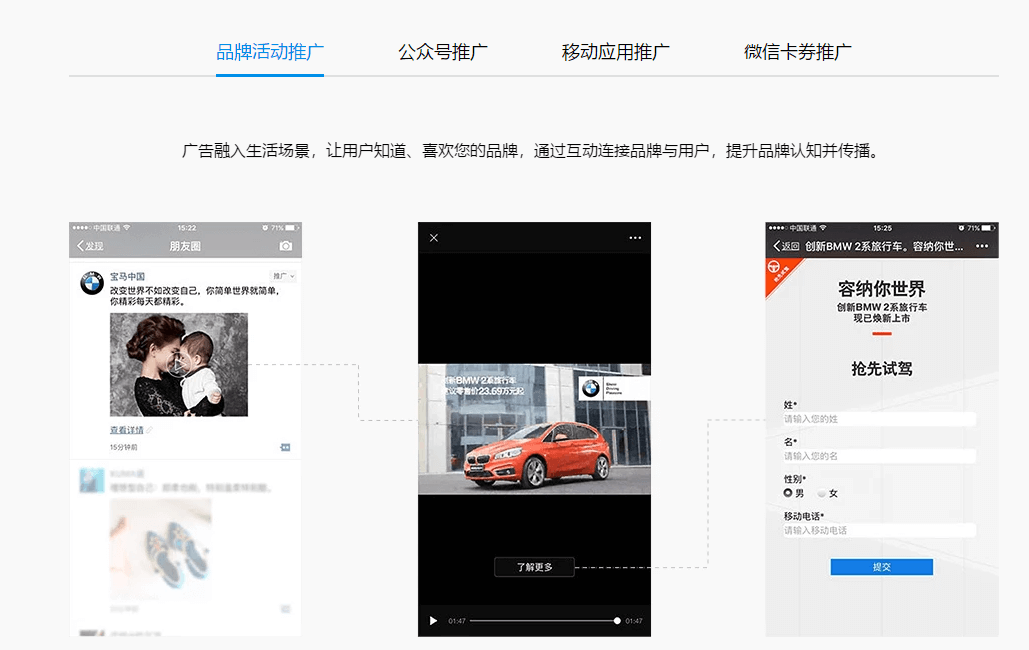
Task: Click the BMW logo badge in video
Action: [591, 388]
